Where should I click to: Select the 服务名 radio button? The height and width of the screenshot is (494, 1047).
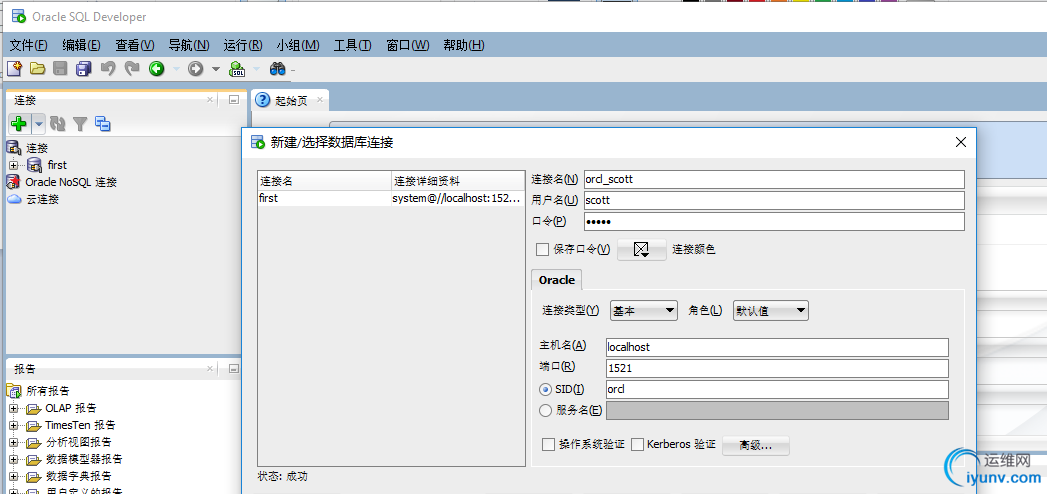(x=545, y=411)
